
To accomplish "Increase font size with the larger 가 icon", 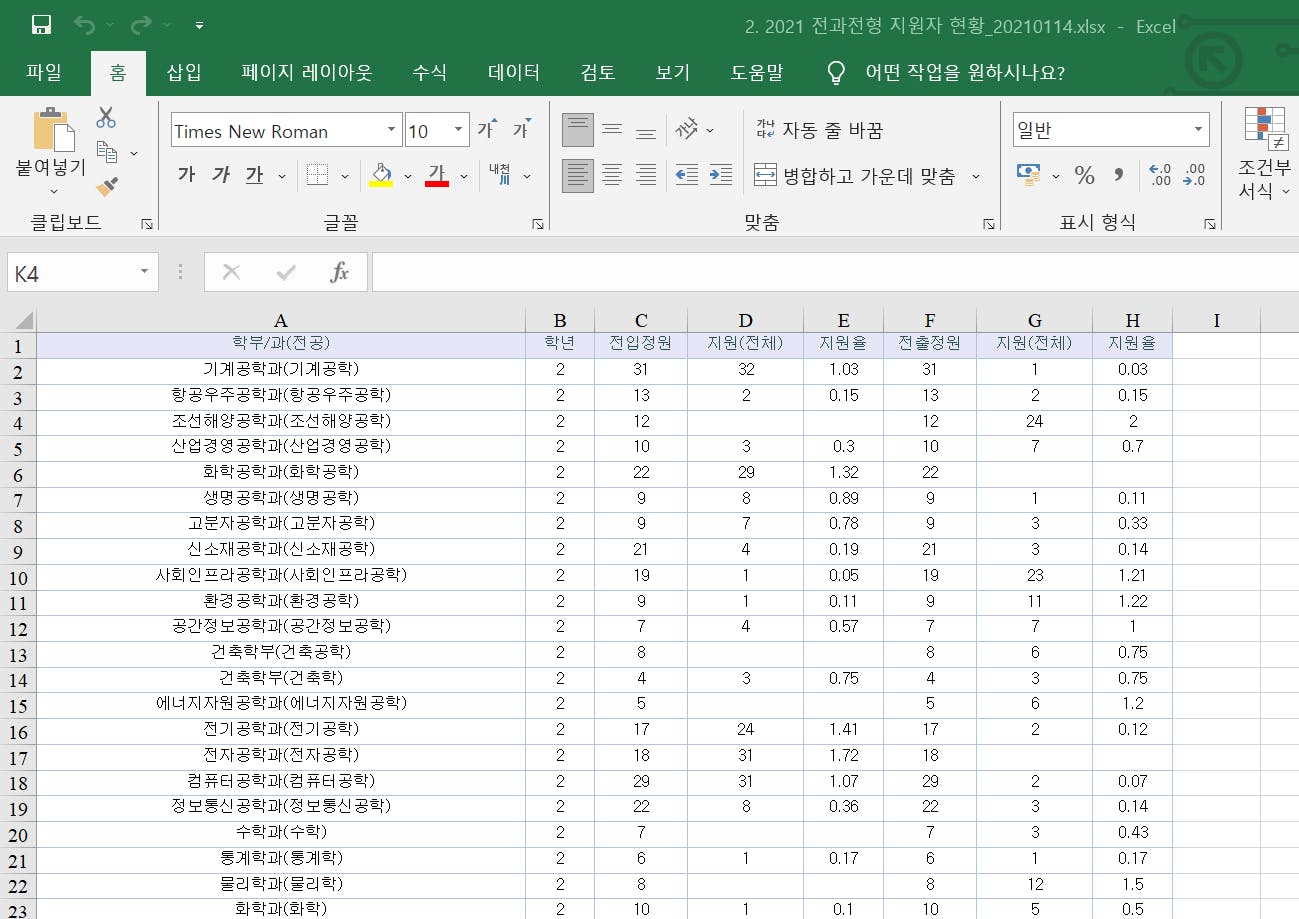I will pos(487,129).
